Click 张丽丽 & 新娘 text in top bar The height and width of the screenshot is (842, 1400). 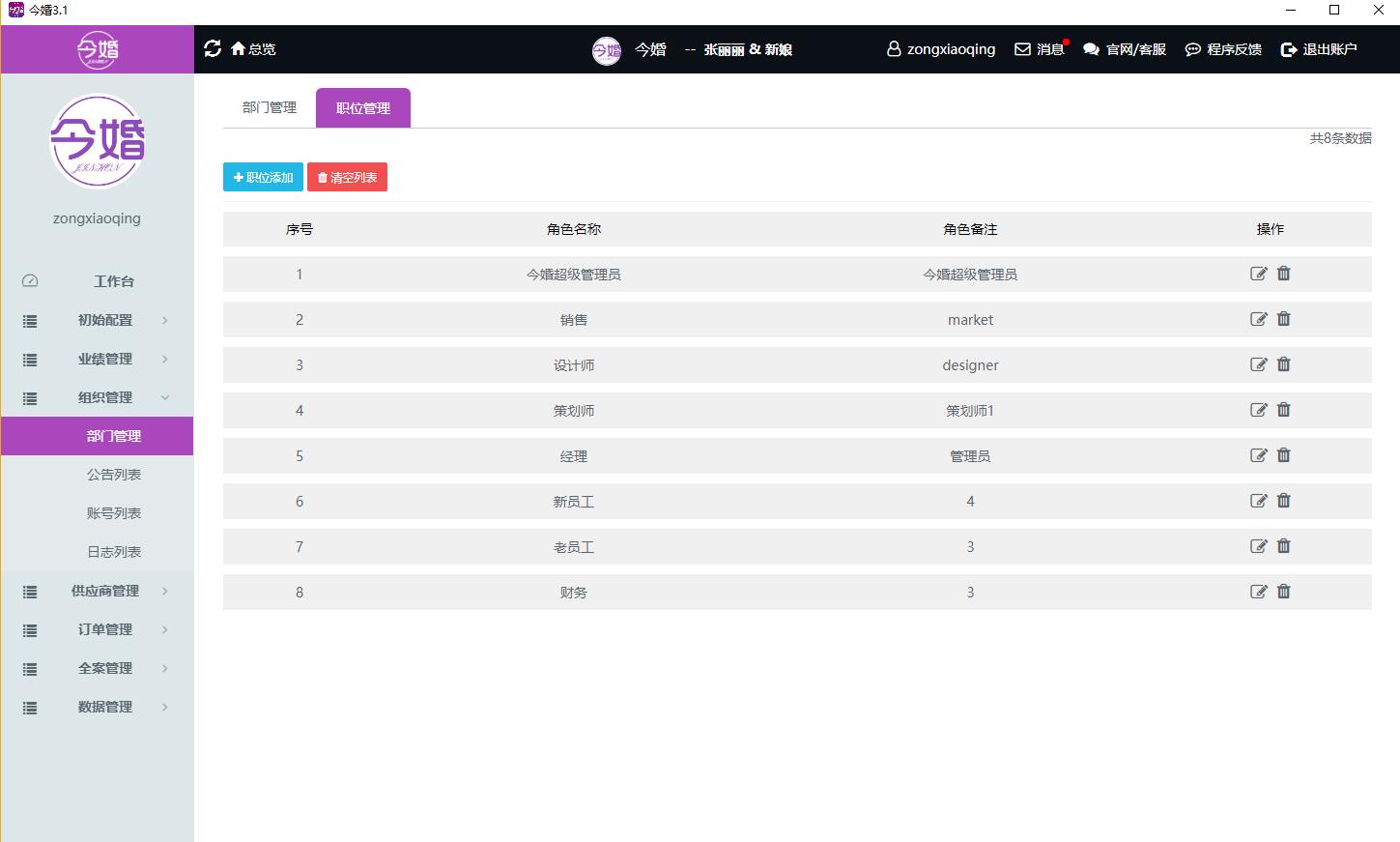pyautogui.click(x=748, y=49)
